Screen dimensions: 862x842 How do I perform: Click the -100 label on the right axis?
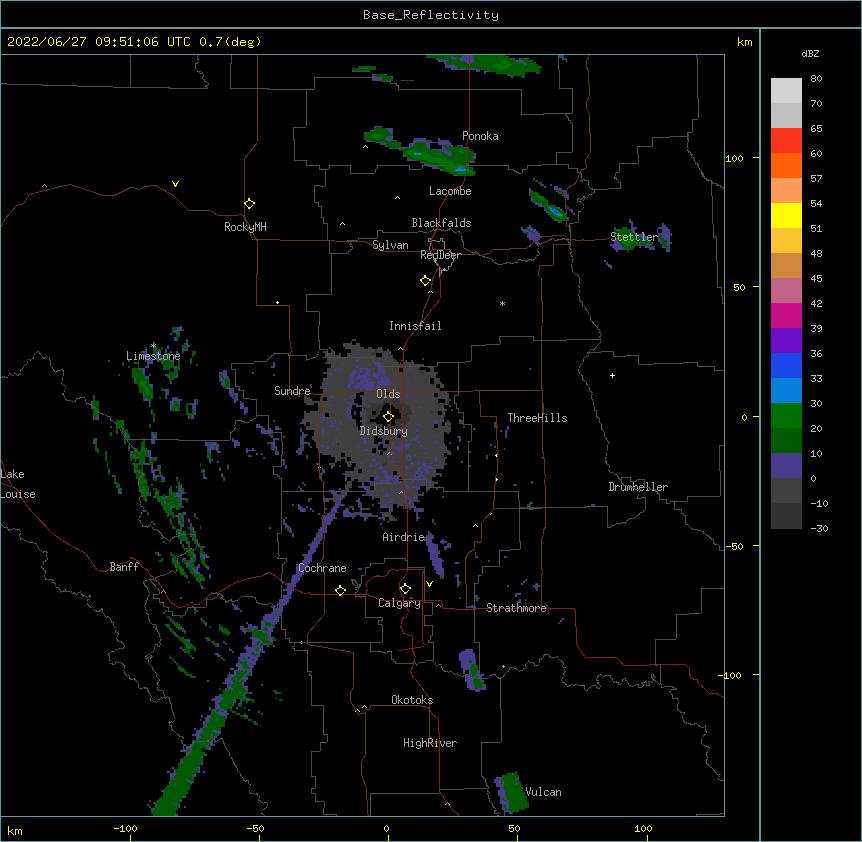click(x=731, y=675)
